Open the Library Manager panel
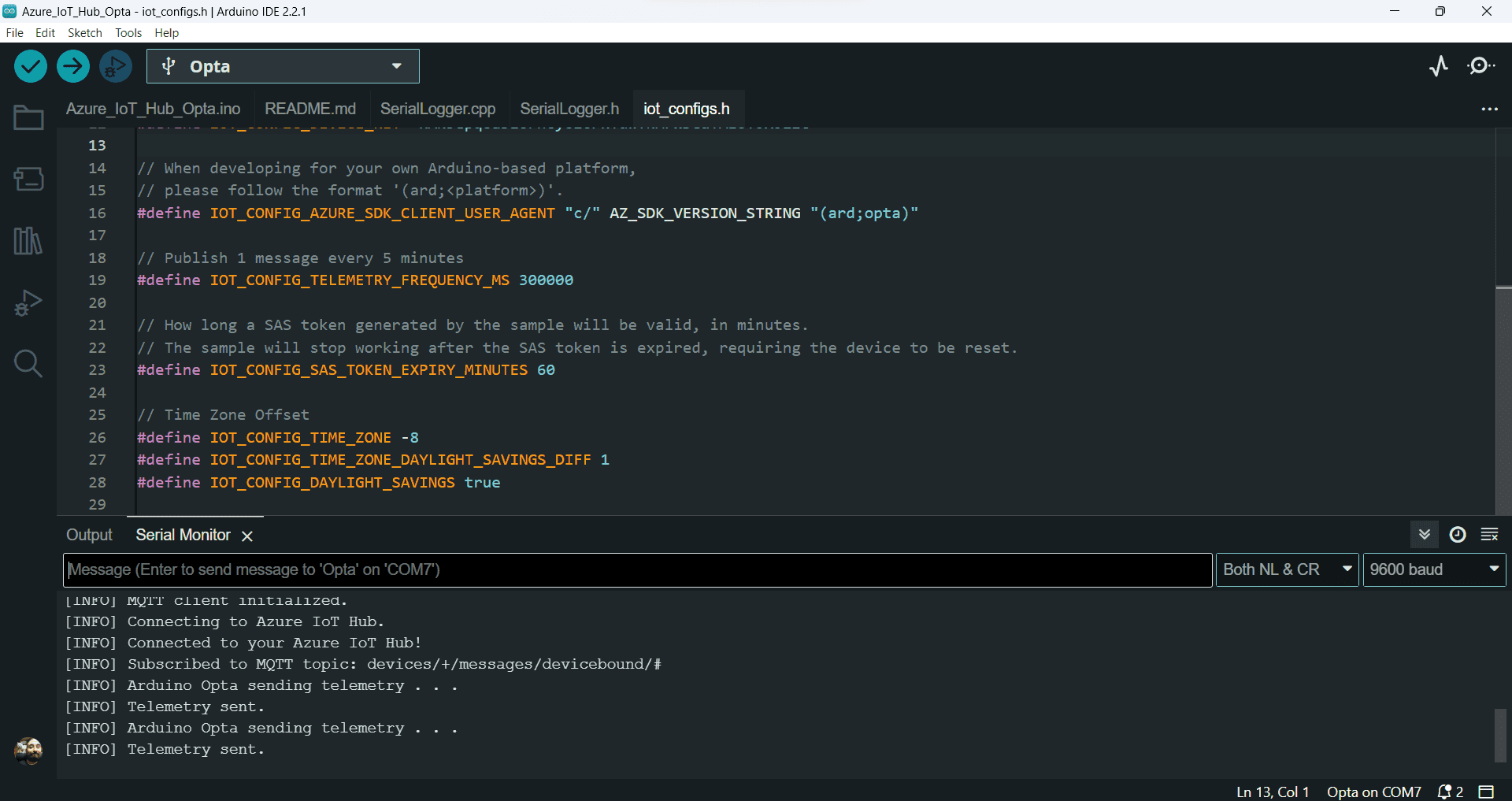Viewport: 1512px width, 801px height. [x=28, y=241]
